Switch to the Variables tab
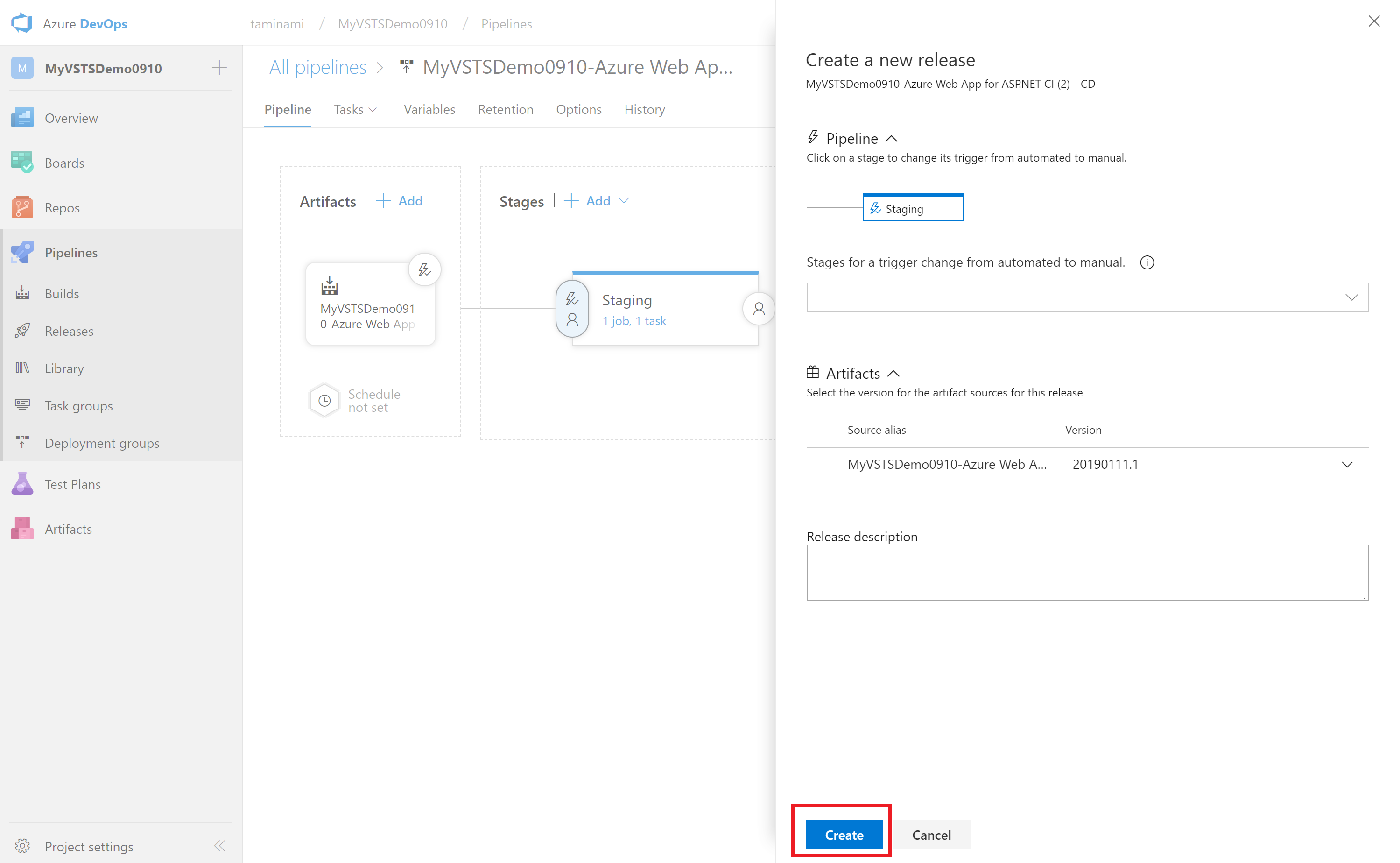 point(429,109)
